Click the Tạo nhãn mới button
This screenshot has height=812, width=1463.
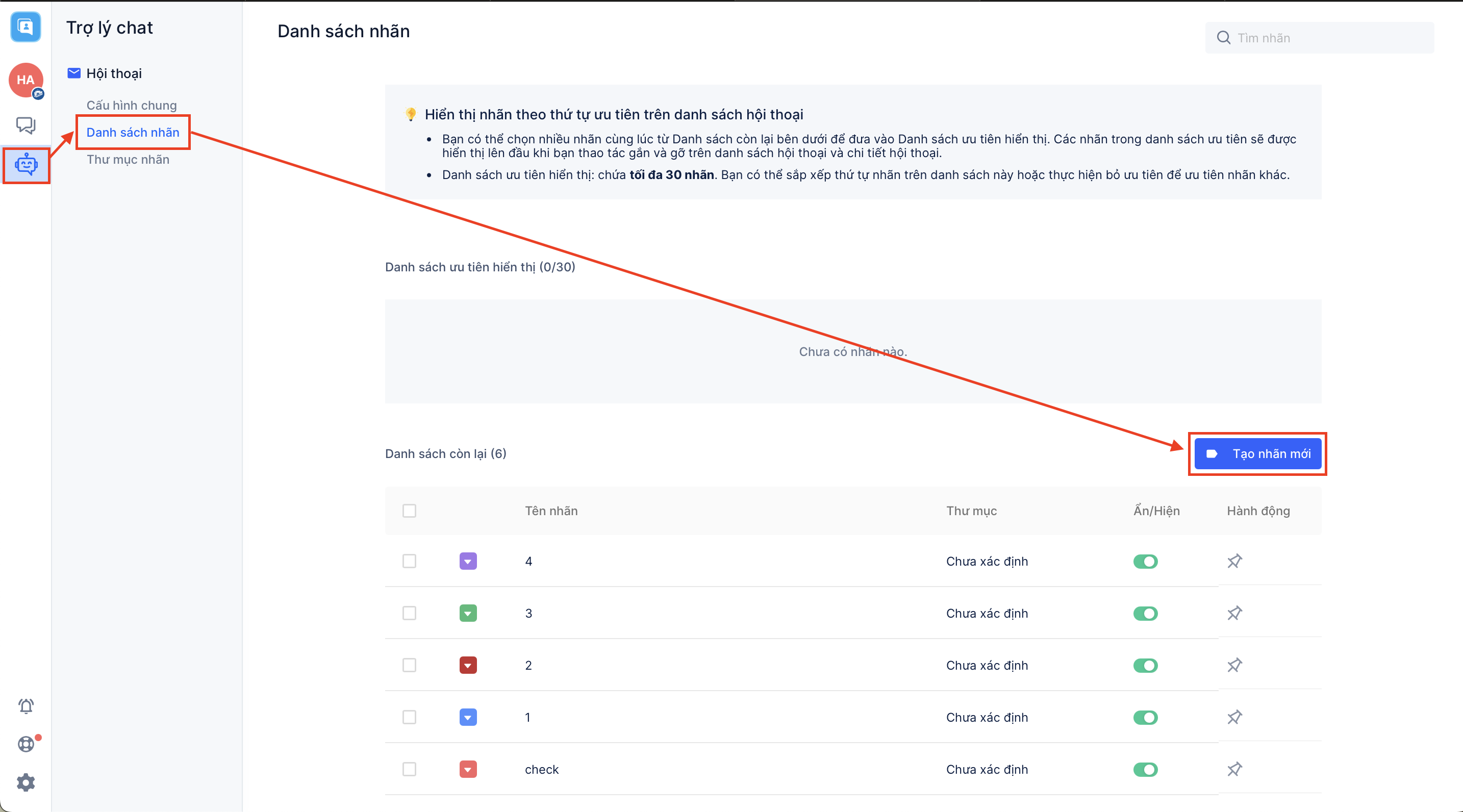tap(1257, 454)
